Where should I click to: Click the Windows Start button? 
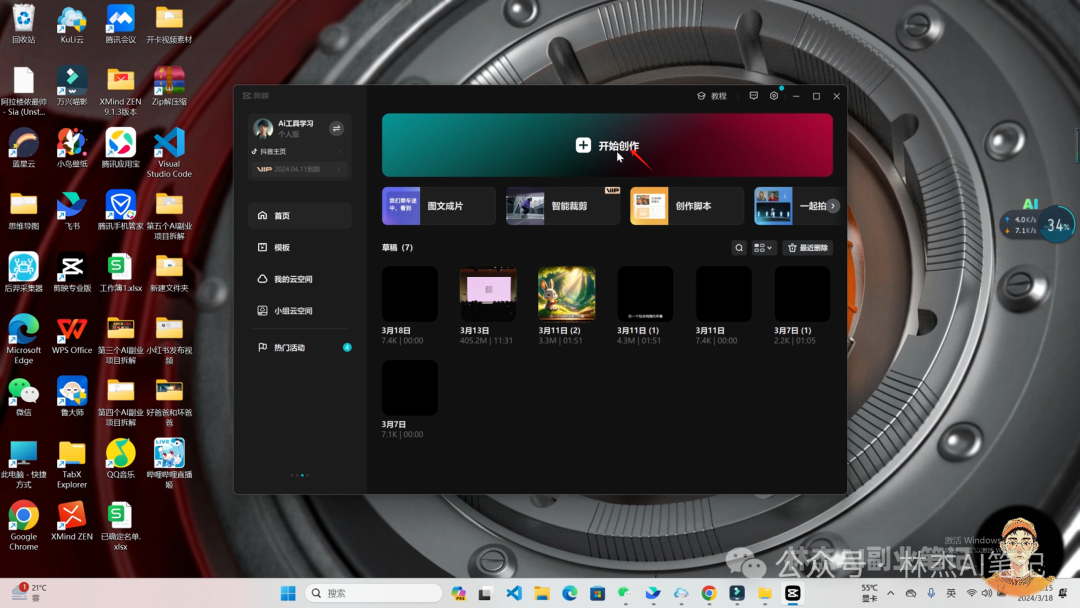(x=288, y=594)
